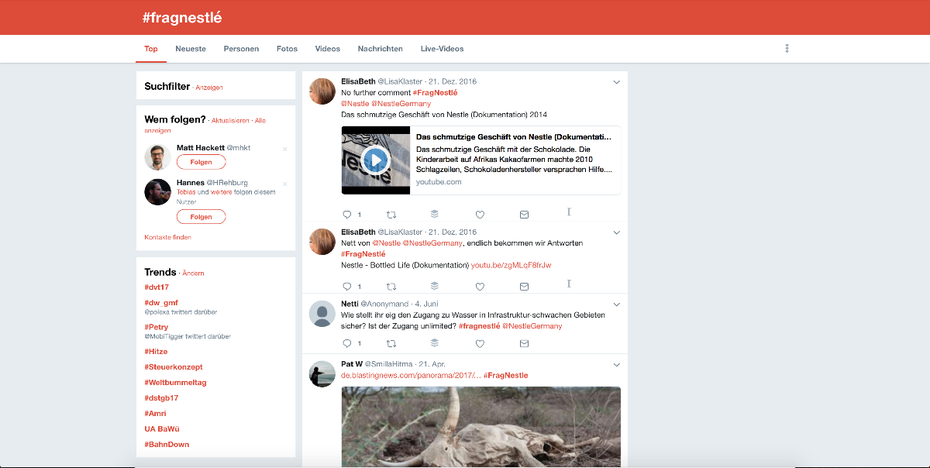Screen dimensions: 930x468
Task: Show Suchfilter via Anzeigen link
Action: point(209,88)
